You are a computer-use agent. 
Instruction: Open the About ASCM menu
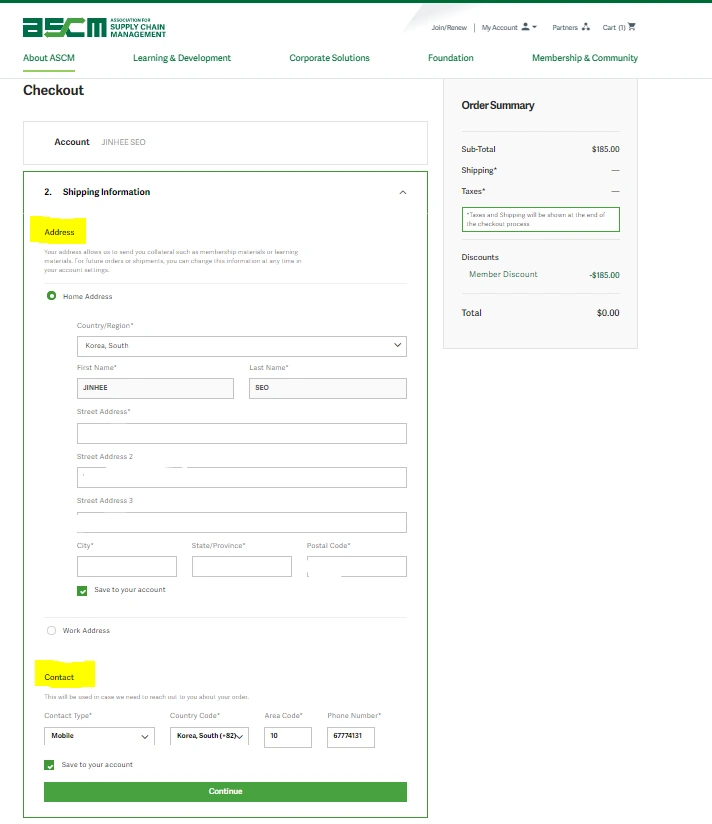(49, 58)
